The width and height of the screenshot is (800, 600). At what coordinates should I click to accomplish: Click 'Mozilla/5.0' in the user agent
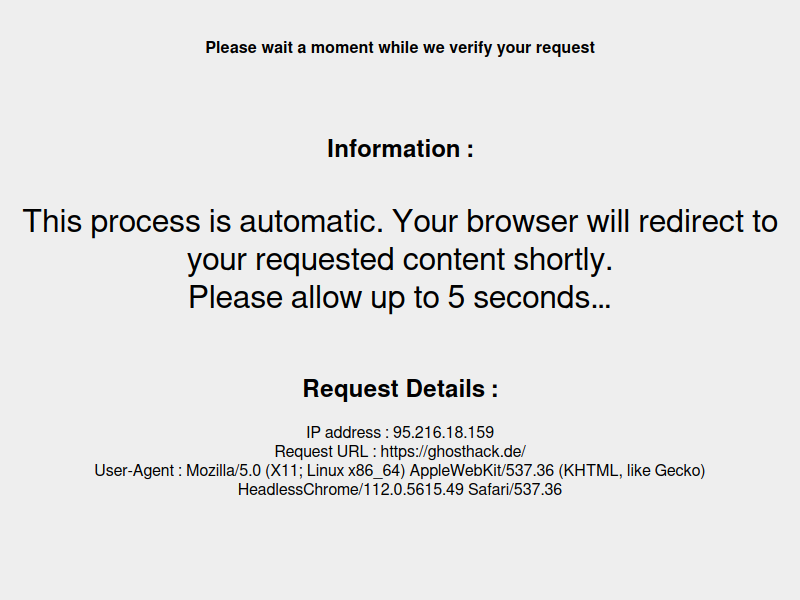pyautogui.click(x=223, y=470)
